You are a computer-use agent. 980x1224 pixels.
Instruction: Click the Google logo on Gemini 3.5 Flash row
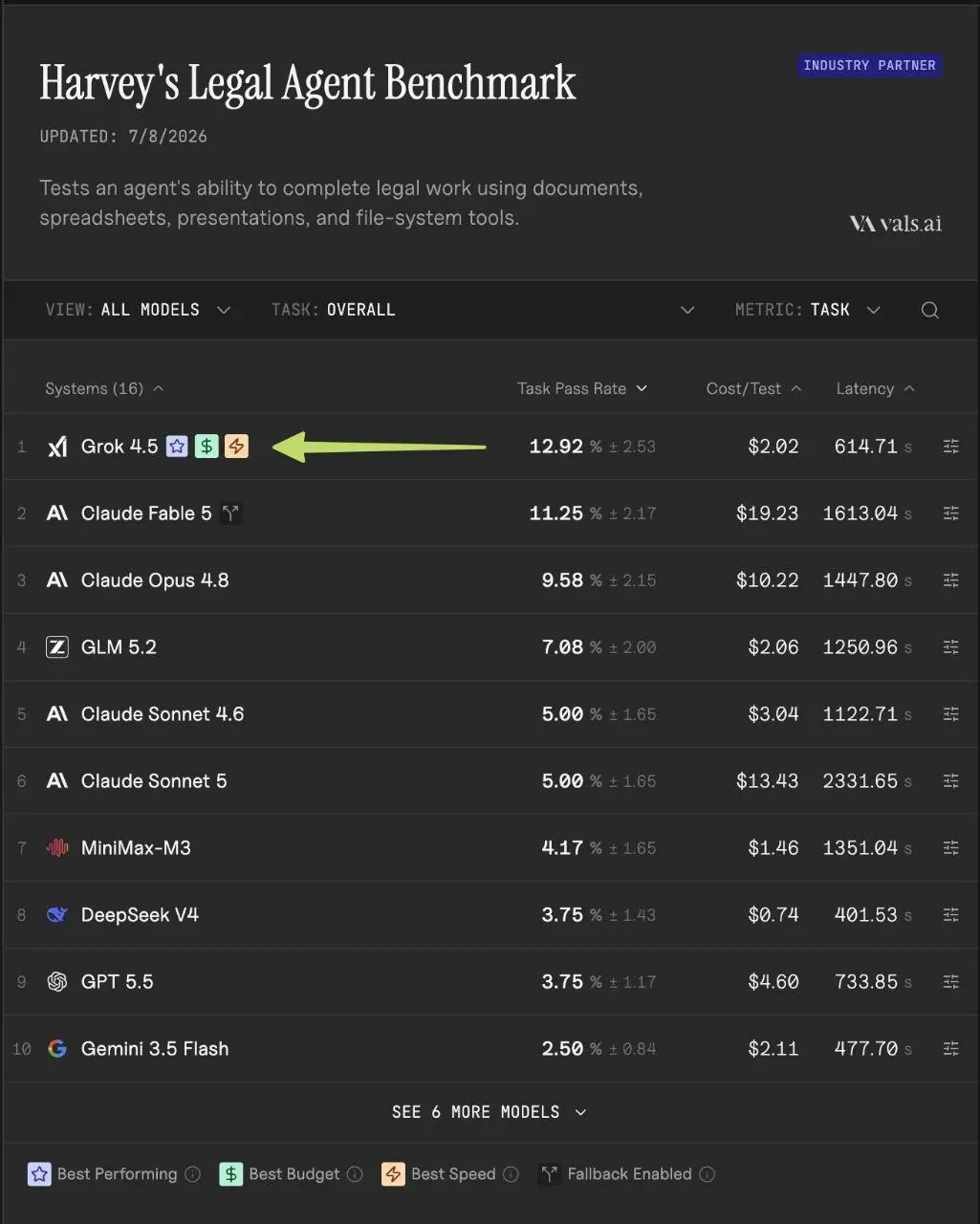tap(57, 1049)
